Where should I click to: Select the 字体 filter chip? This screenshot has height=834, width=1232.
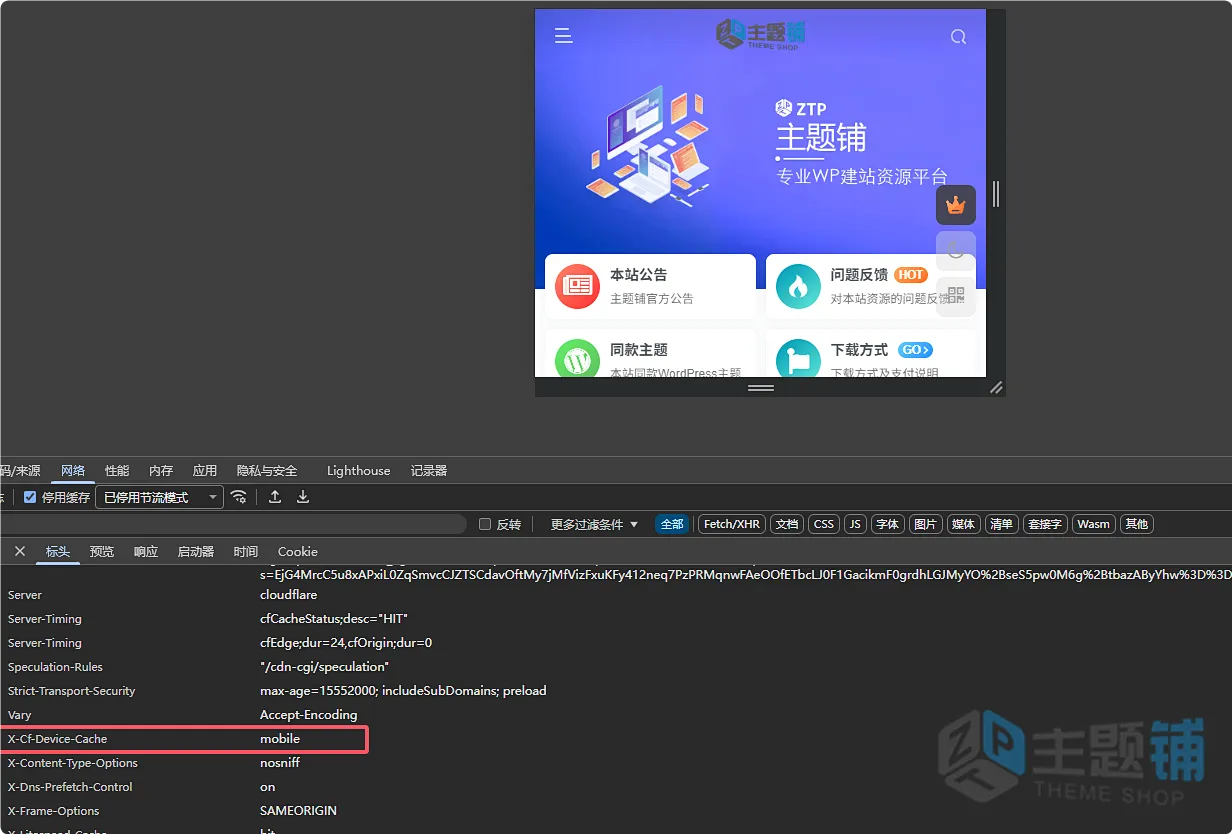pyautogui.click(x=887, y=524)
